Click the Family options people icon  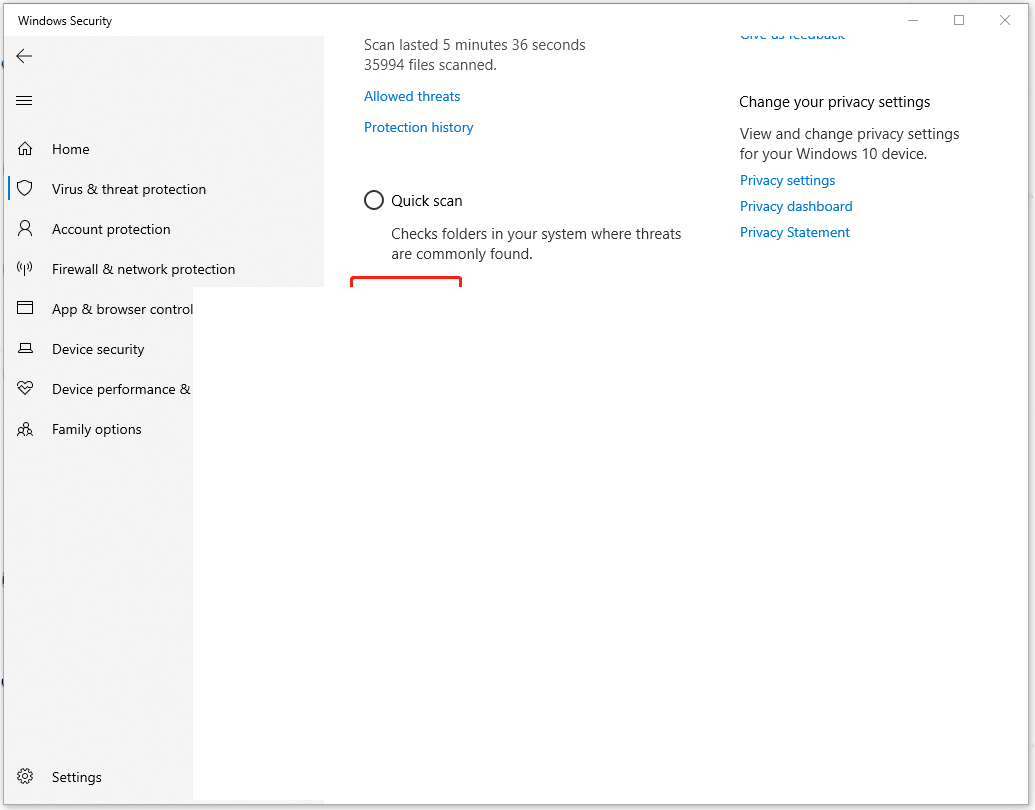coord(25,429)
